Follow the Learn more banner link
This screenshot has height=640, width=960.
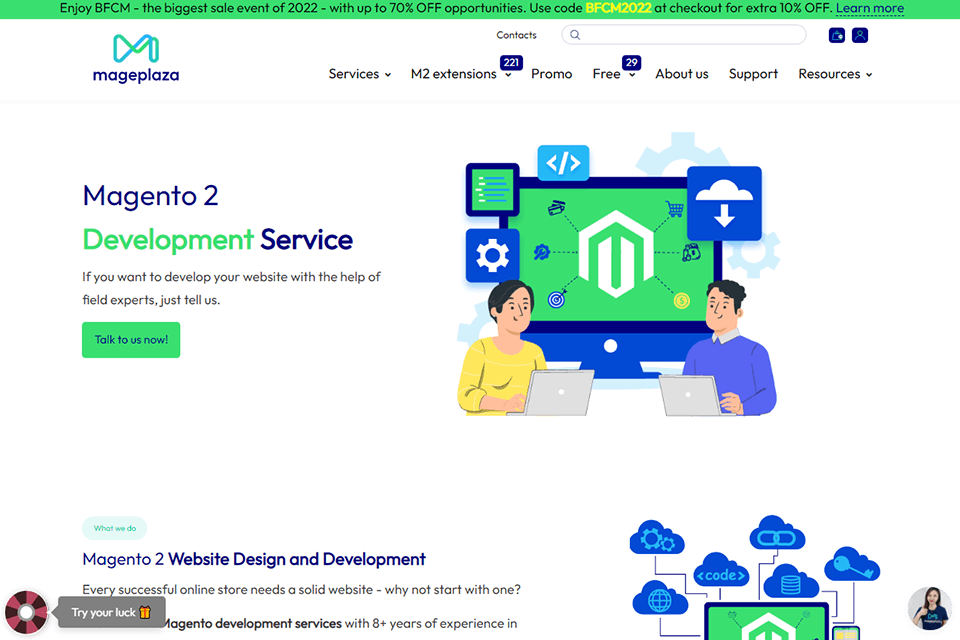(x=869, y=9)
